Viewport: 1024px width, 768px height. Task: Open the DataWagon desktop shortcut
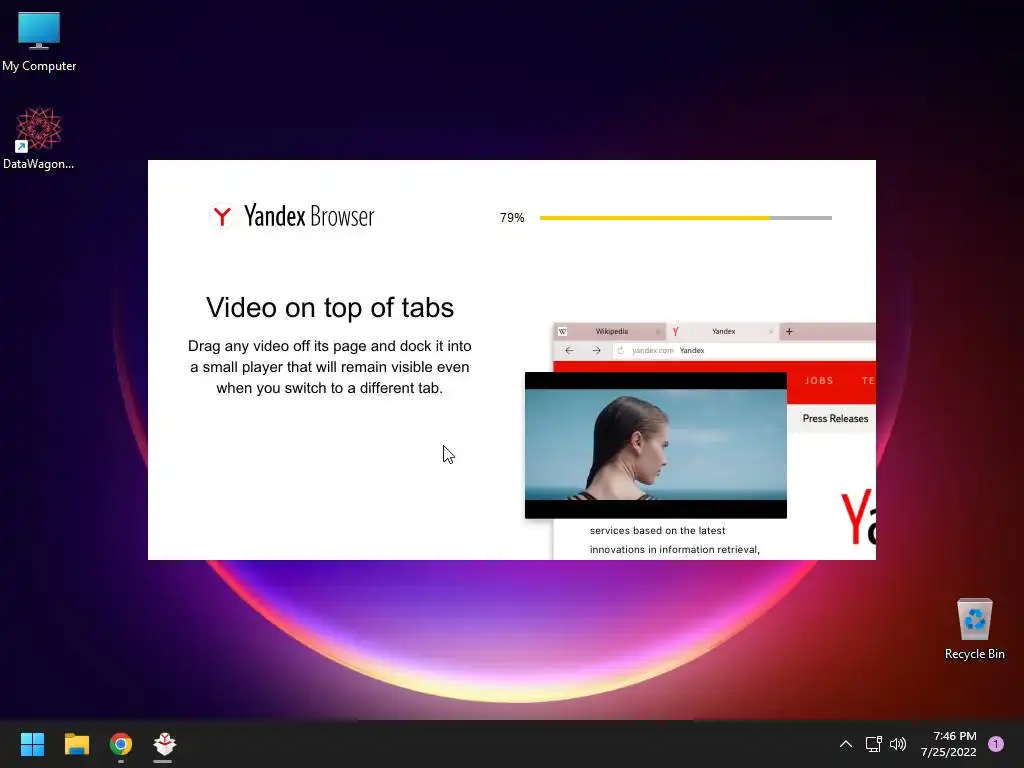(39, 138)
